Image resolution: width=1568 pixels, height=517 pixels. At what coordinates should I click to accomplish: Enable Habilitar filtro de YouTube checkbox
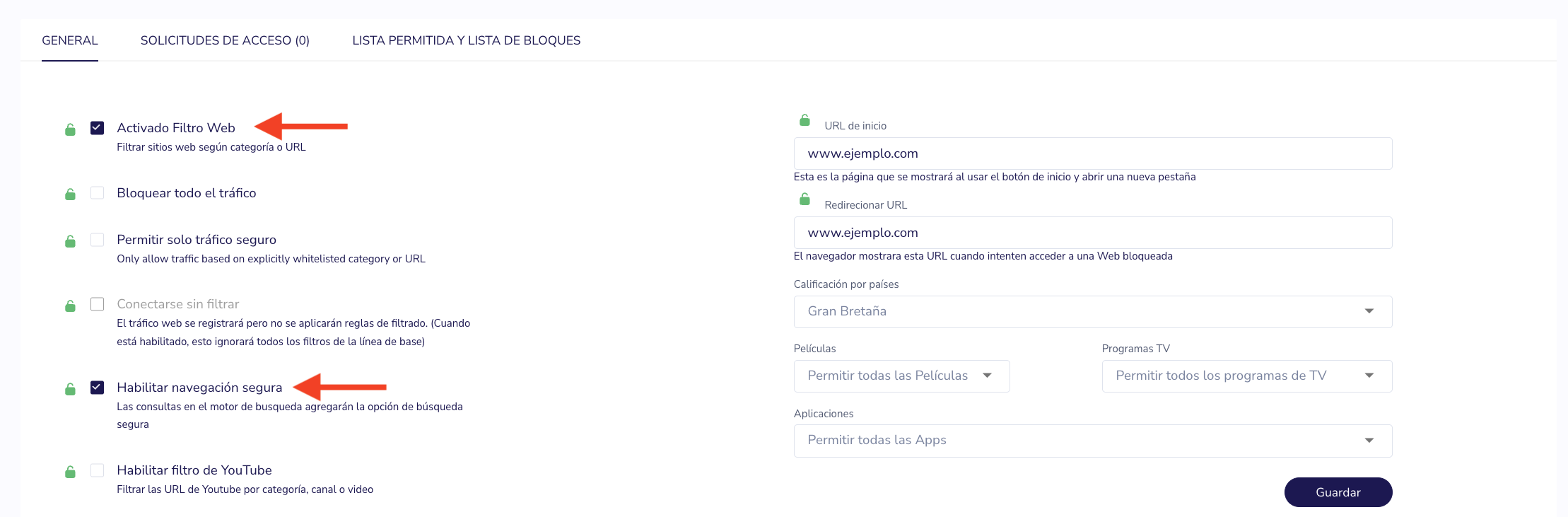coord(98,470)
